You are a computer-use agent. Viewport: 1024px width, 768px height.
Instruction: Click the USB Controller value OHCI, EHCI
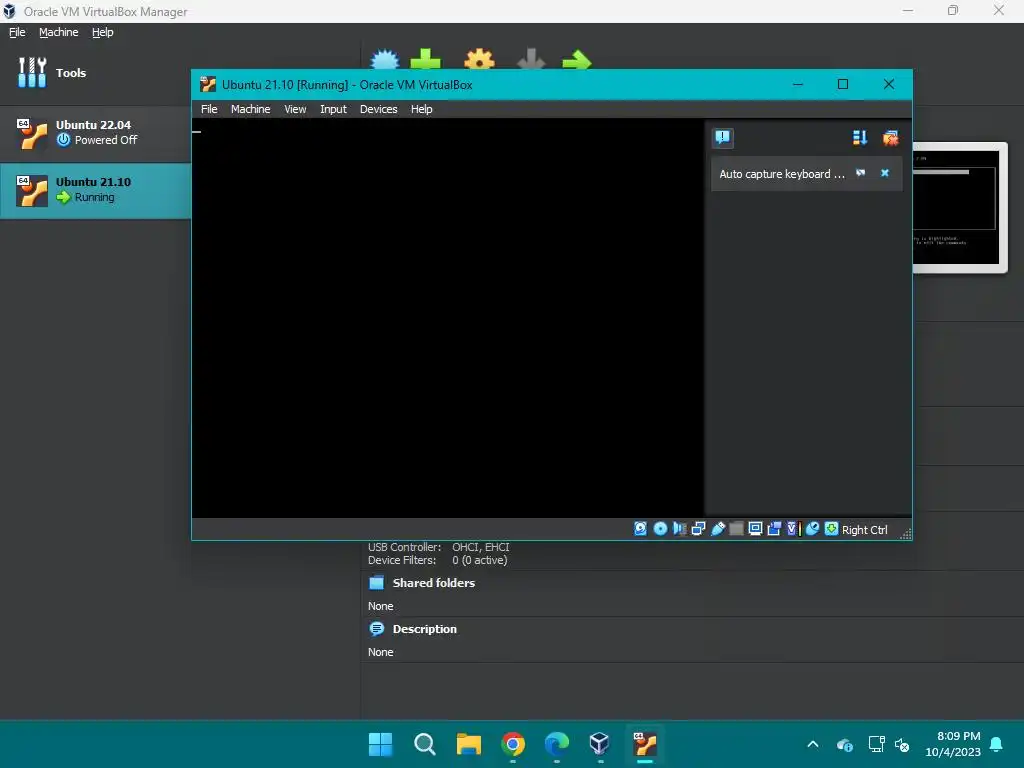[x=481, y=547]
